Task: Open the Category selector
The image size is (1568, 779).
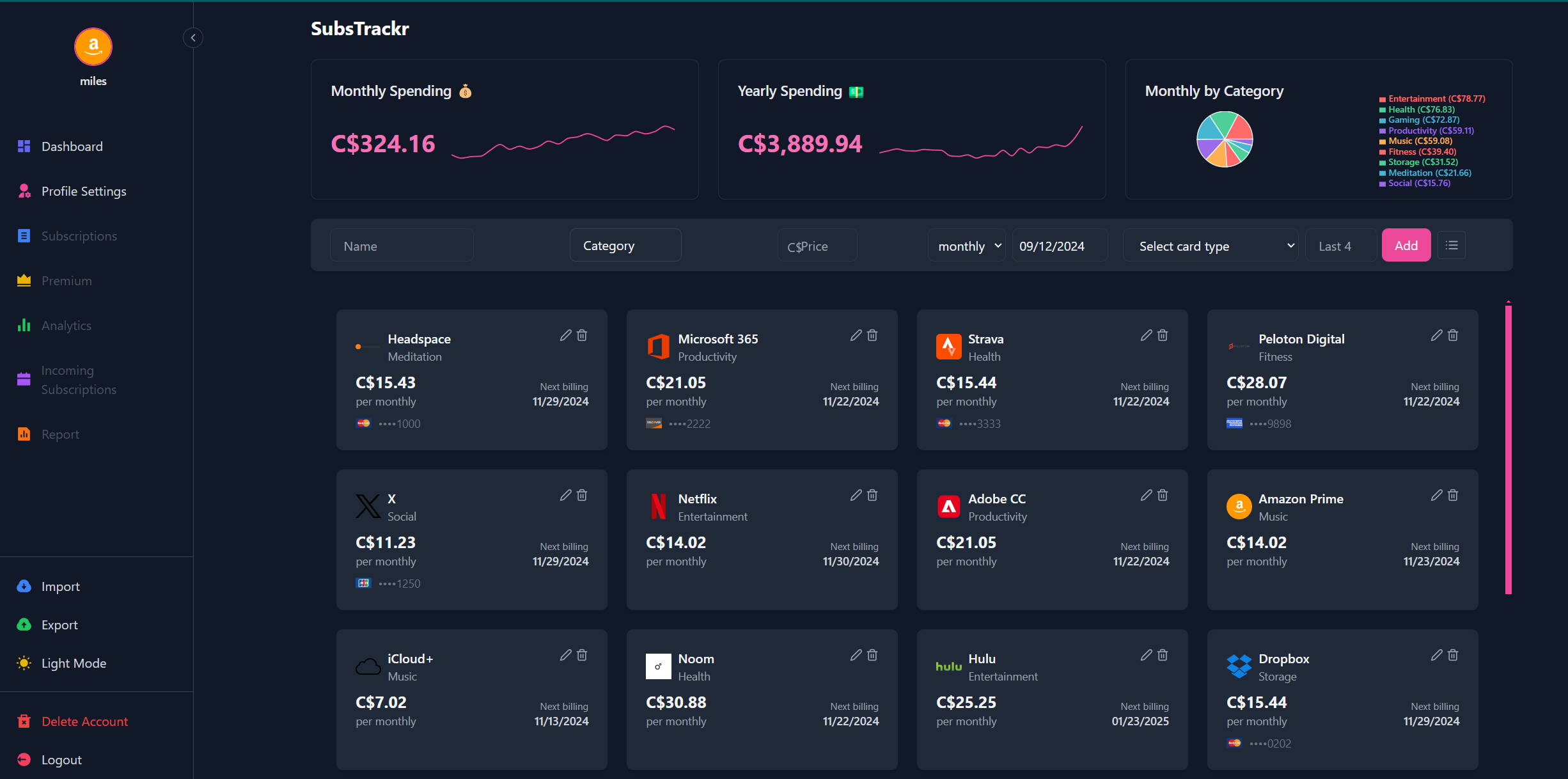Action: point(625,246)
